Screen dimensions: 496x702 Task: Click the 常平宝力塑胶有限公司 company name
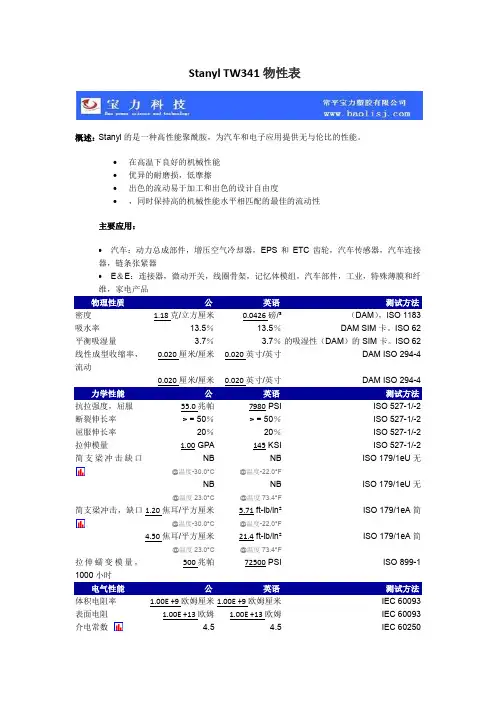(x=364, y=103)
